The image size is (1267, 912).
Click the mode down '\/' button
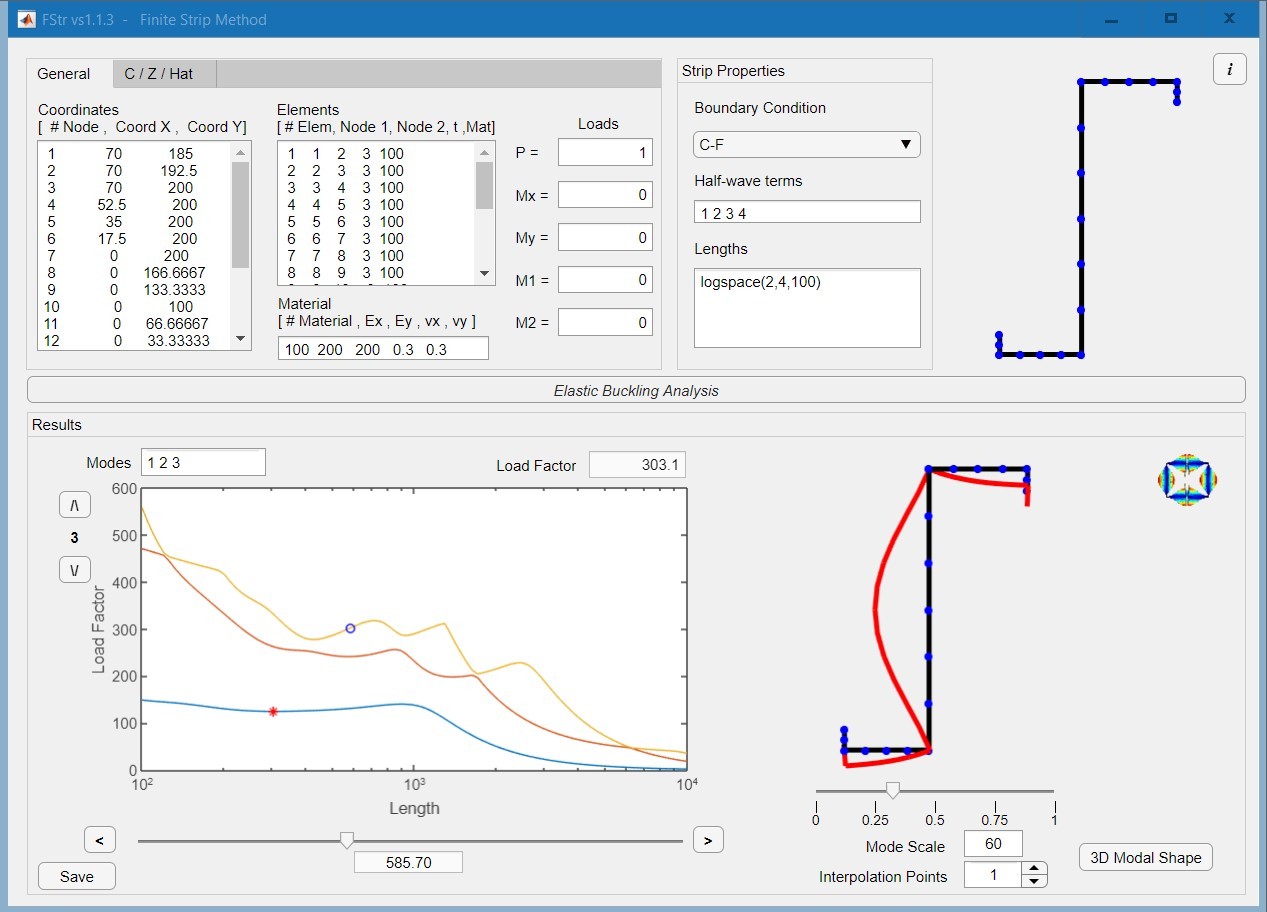75,570
